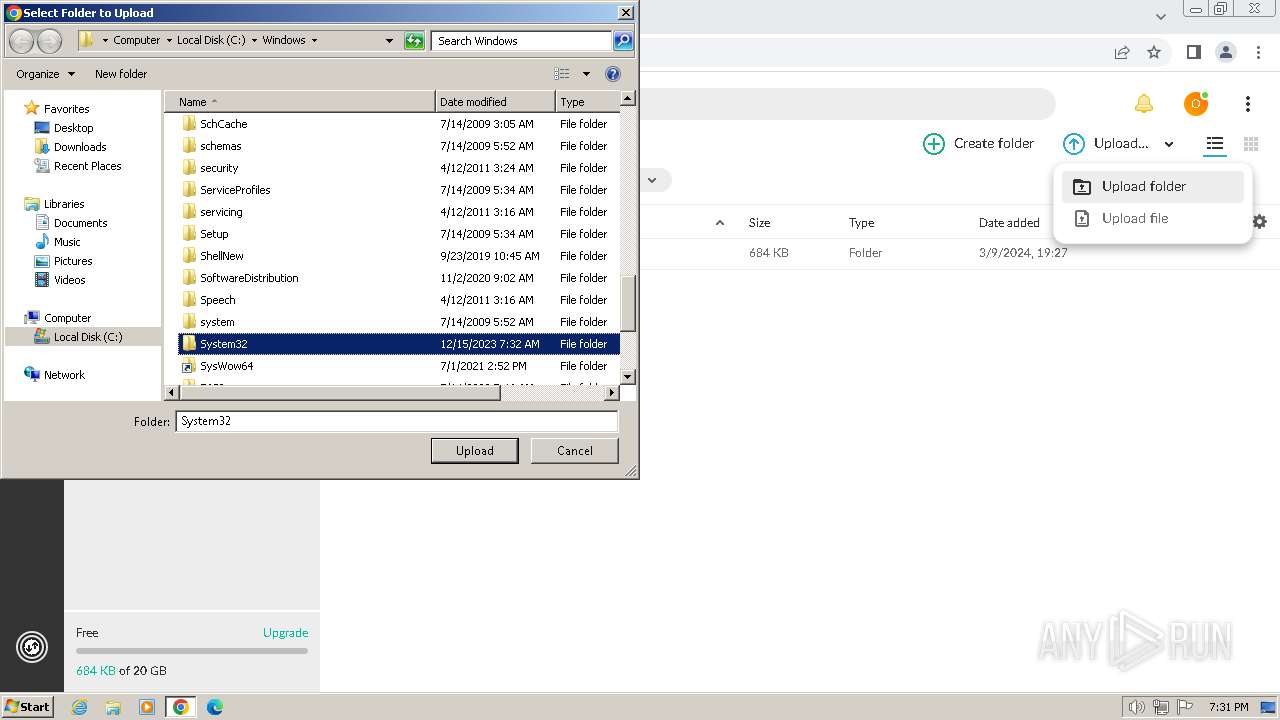Click the green refresh button in address bar
Screen dimensions: 1280x720
(x=414, y=41)
